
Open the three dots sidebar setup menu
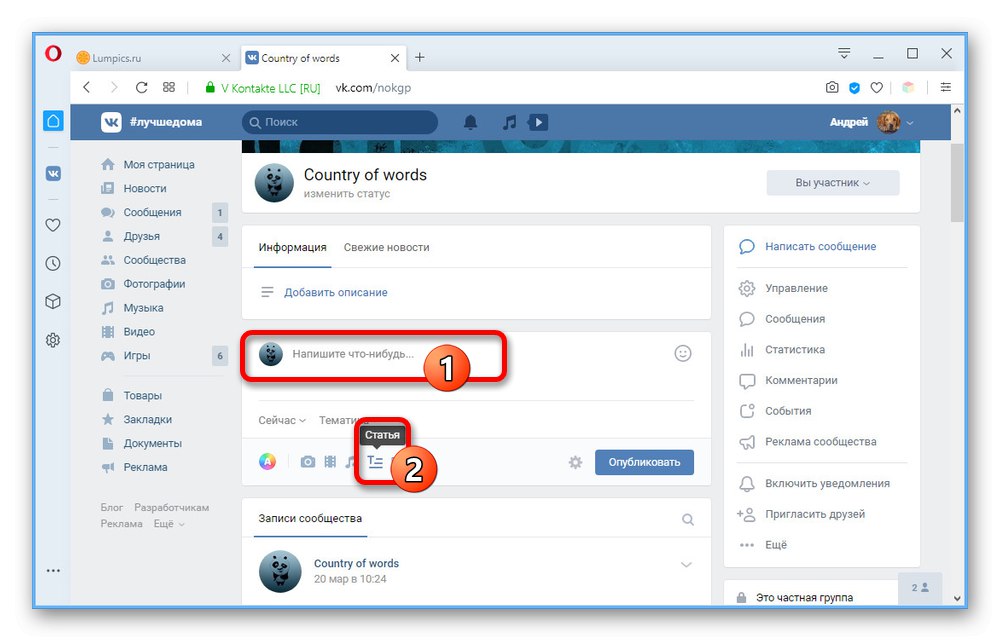pos(54,571)
